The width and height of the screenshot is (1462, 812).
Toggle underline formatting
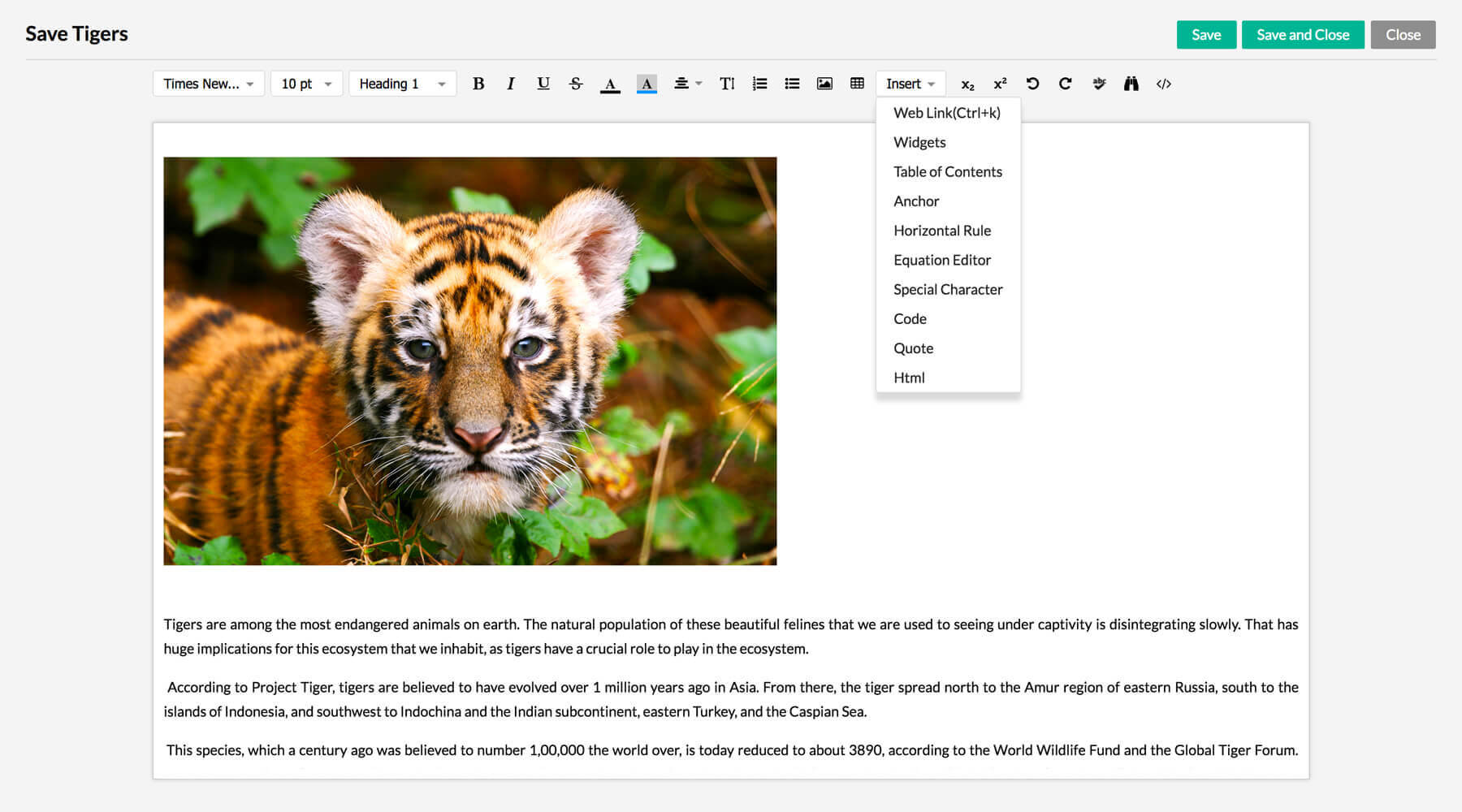click(543, 84)
